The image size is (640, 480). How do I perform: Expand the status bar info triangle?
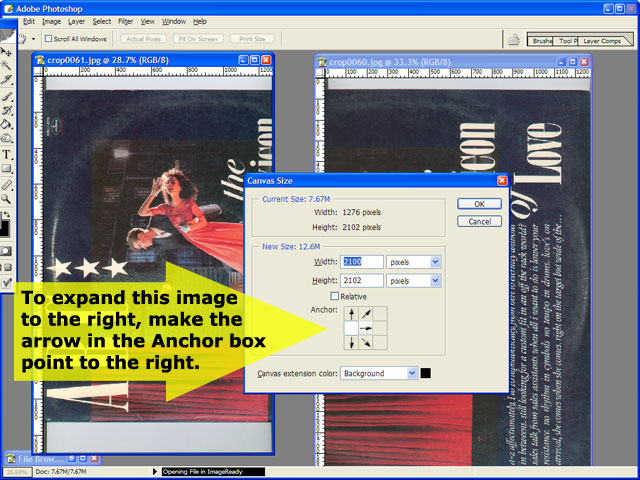point(155,472)
